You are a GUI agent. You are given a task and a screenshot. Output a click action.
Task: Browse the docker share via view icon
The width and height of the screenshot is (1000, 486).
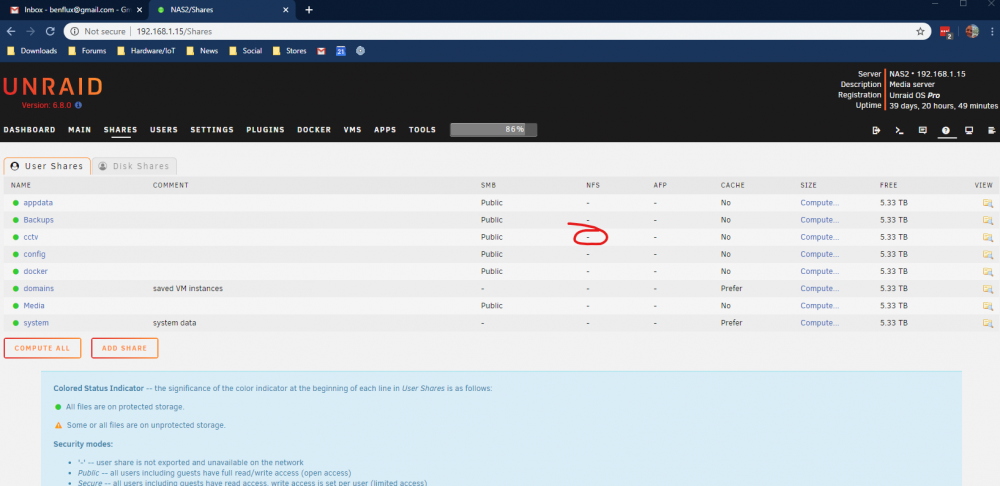click(x=987, y=272)
